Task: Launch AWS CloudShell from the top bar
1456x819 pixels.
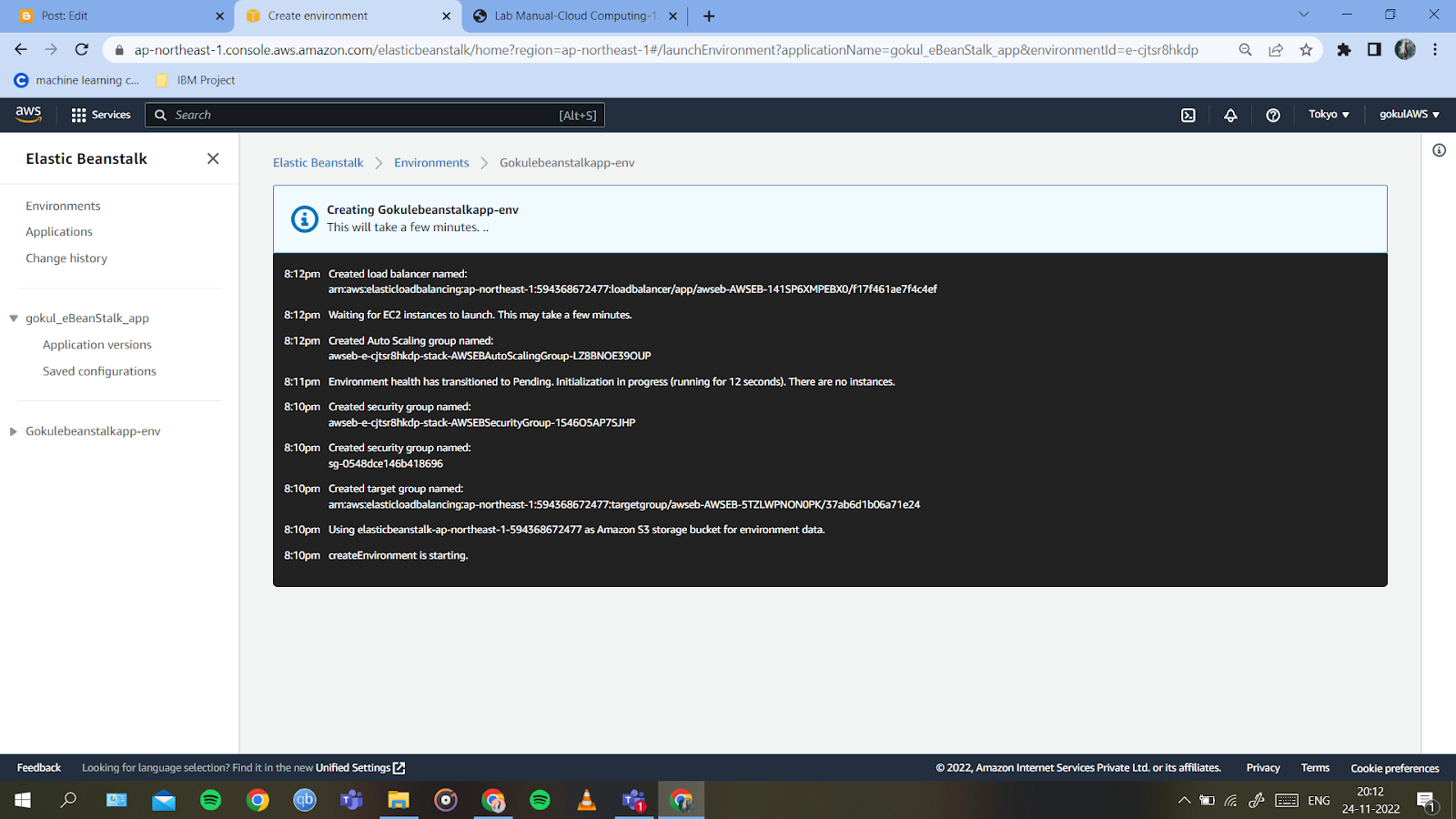Action: coord(1188,116)
